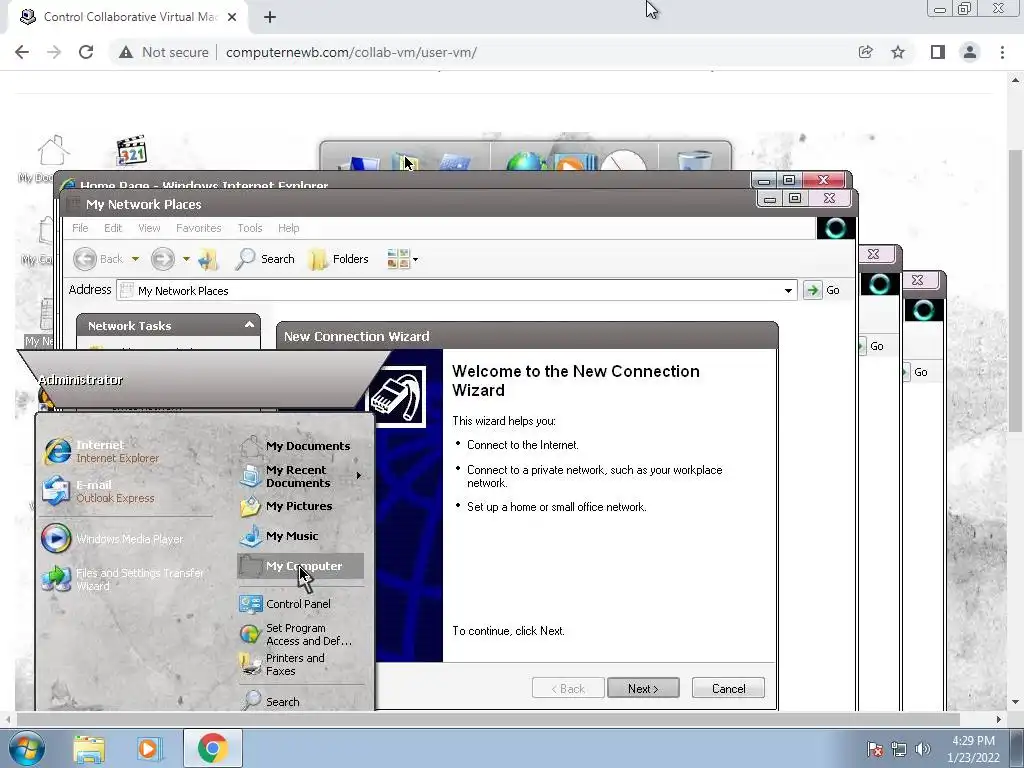This screenshot has width=1024, height=768.
Task: Go back in Chrome browser
Action: [22, 52]
